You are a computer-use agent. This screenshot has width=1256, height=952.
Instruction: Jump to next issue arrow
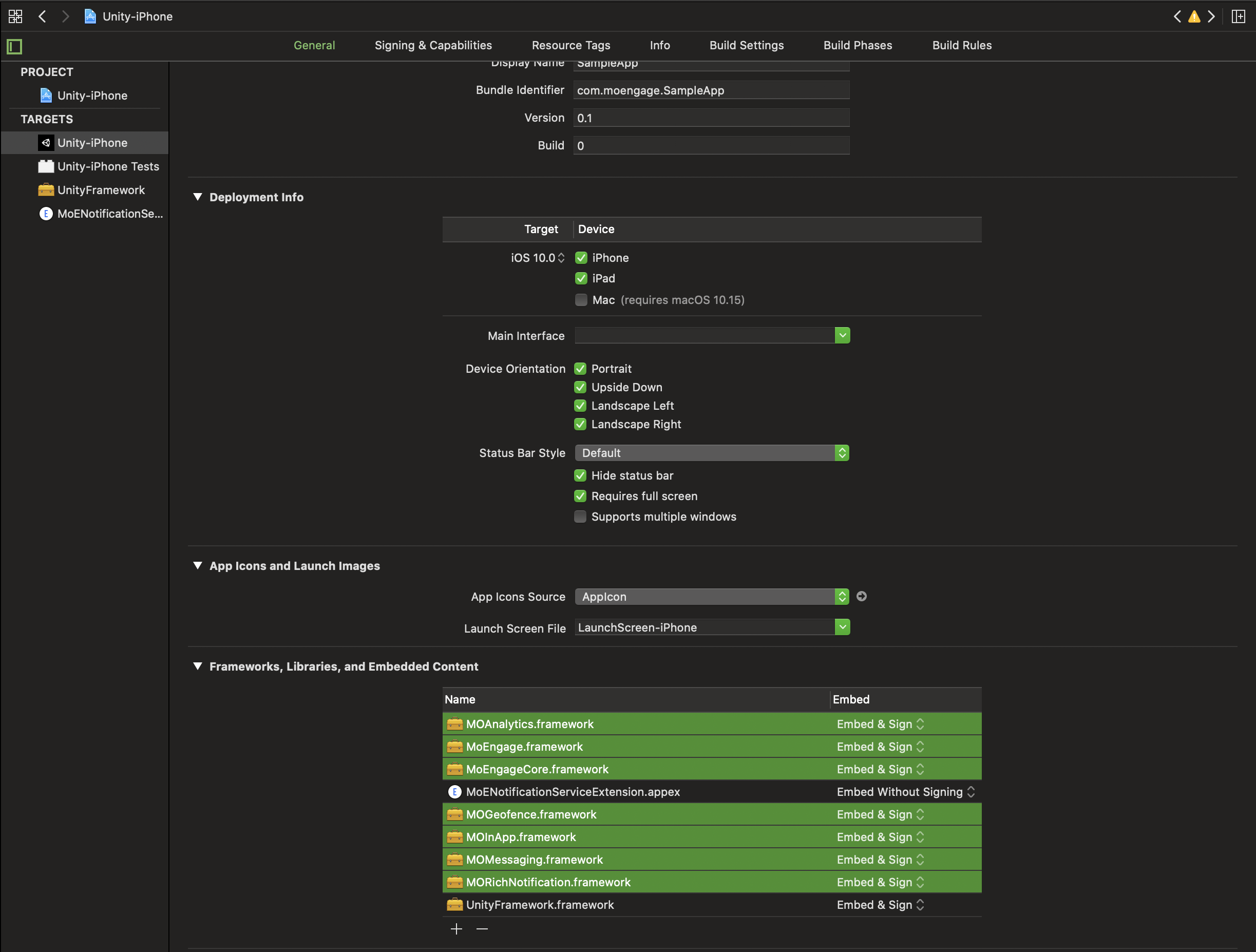pos(1212,16)
